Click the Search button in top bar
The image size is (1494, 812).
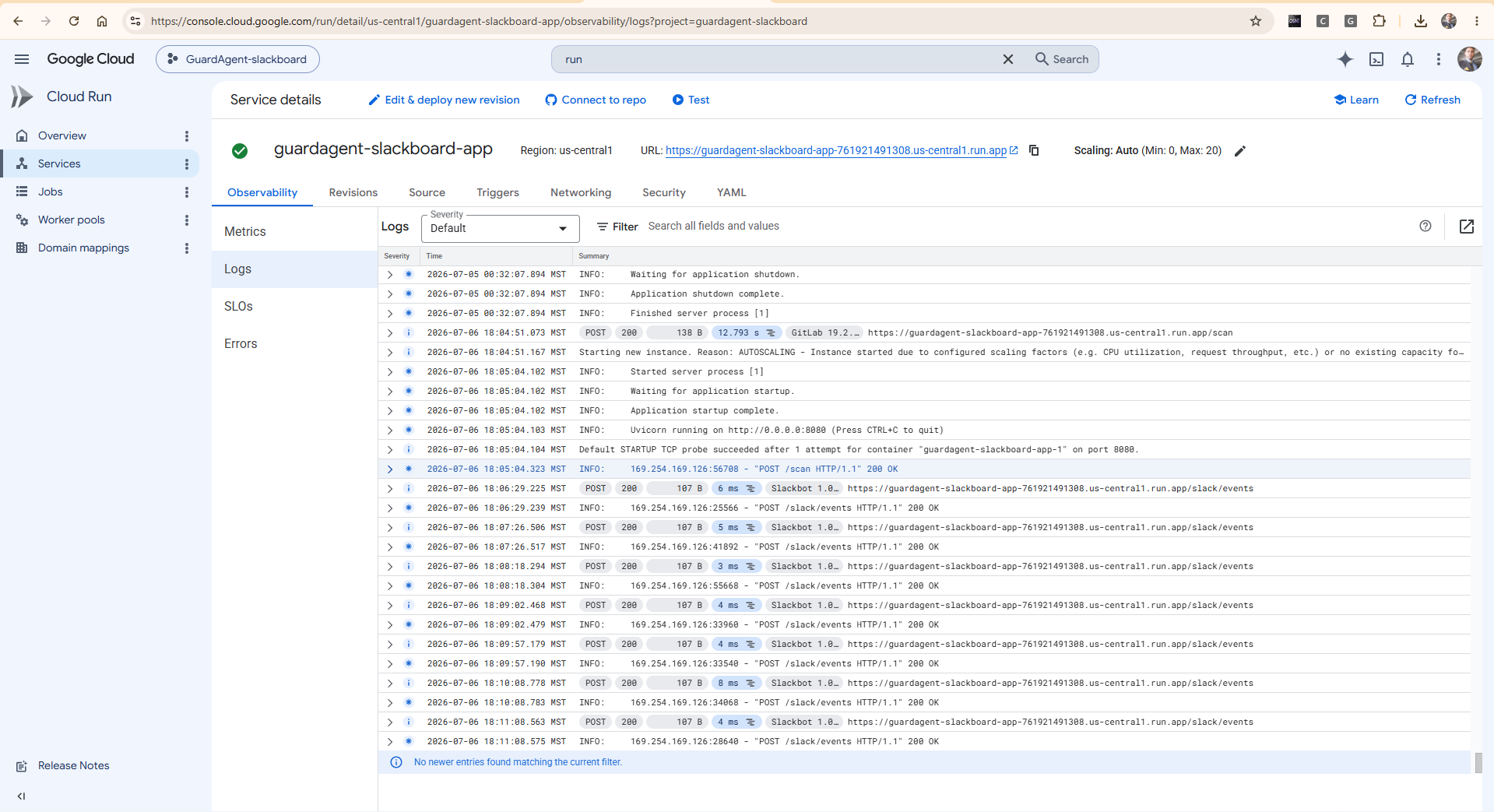[x=1062, y=59]
